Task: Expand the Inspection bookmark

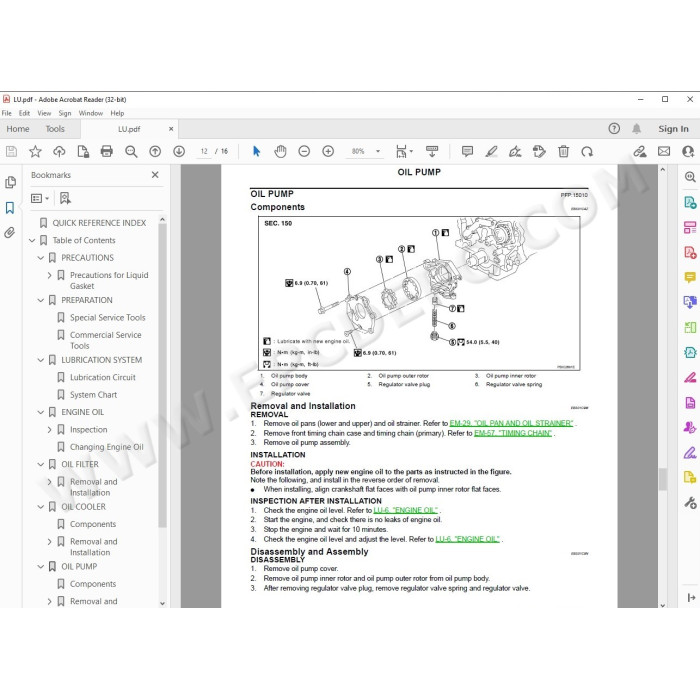Action: coord(50,429)
